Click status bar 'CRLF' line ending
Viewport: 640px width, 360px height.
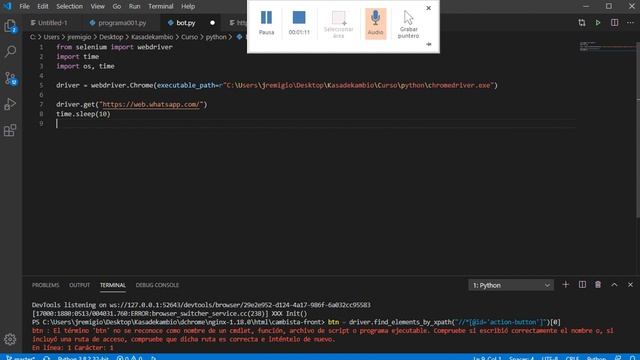[573, 358]
